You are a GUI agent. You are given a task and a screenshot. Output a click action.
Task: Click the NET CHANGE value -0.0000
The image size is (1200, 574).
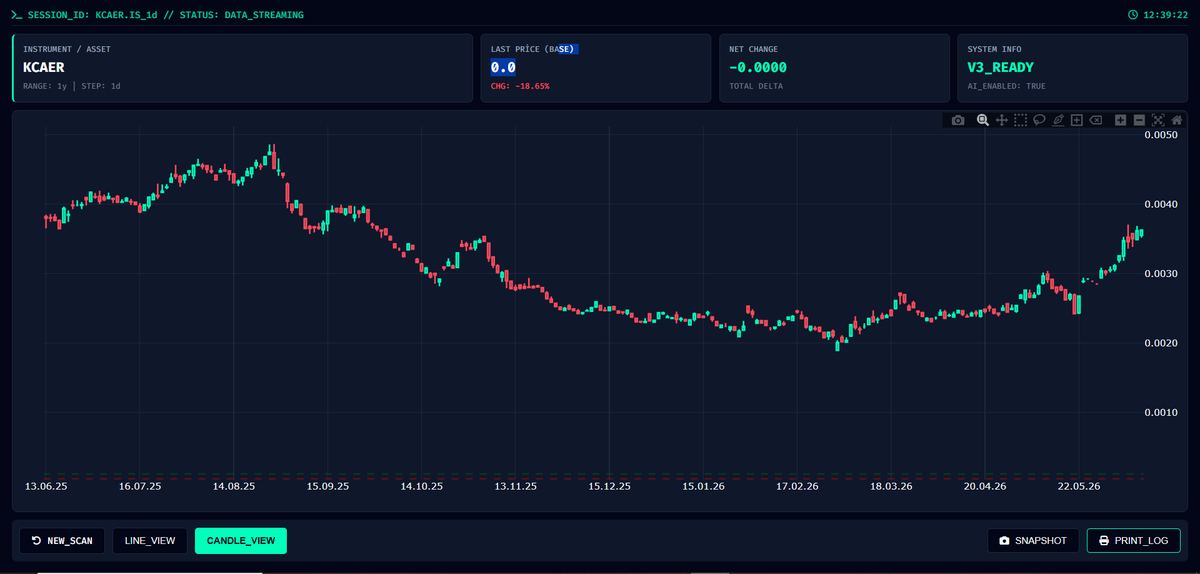point(757,67)
